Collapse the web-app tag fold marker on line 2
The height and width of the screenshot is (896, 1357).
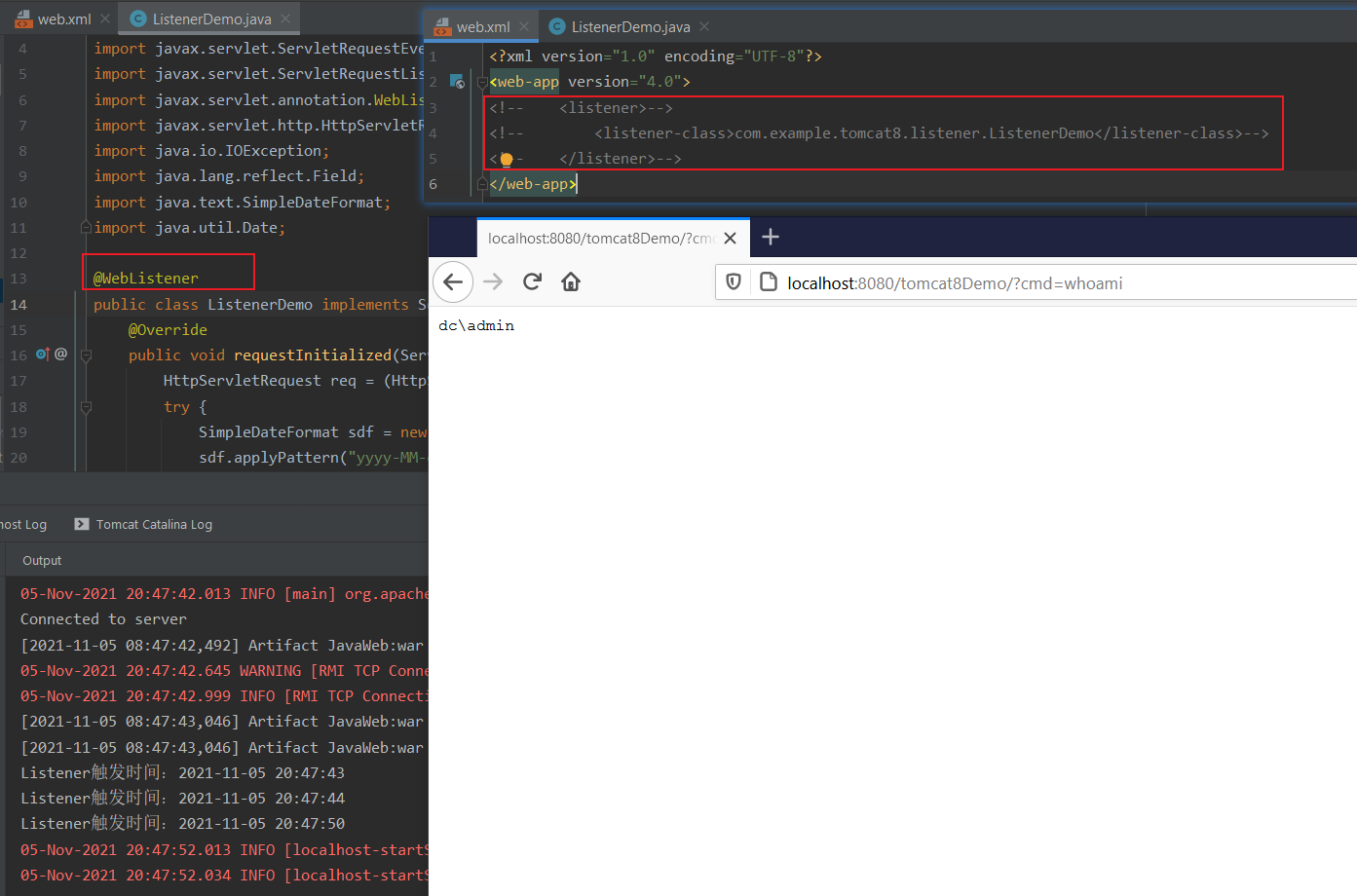click(482, 83)
